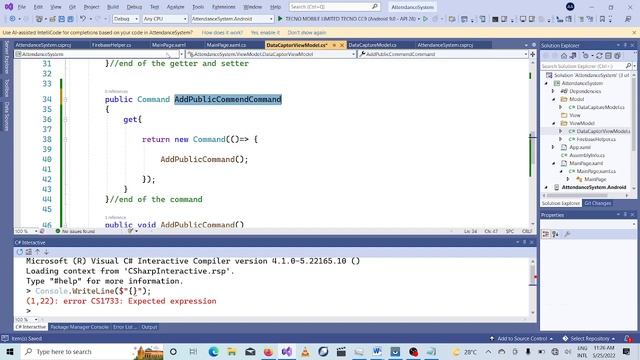Click Select Repository in the status bar
Image resolution: width=640 pixels, height=360 pixels.
589,338
